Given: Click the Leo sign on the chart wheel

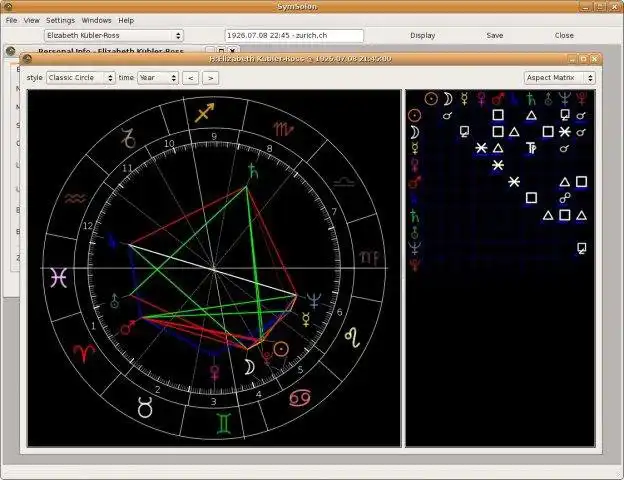Looking at the screenshot, I should click(x=353, y=338).
